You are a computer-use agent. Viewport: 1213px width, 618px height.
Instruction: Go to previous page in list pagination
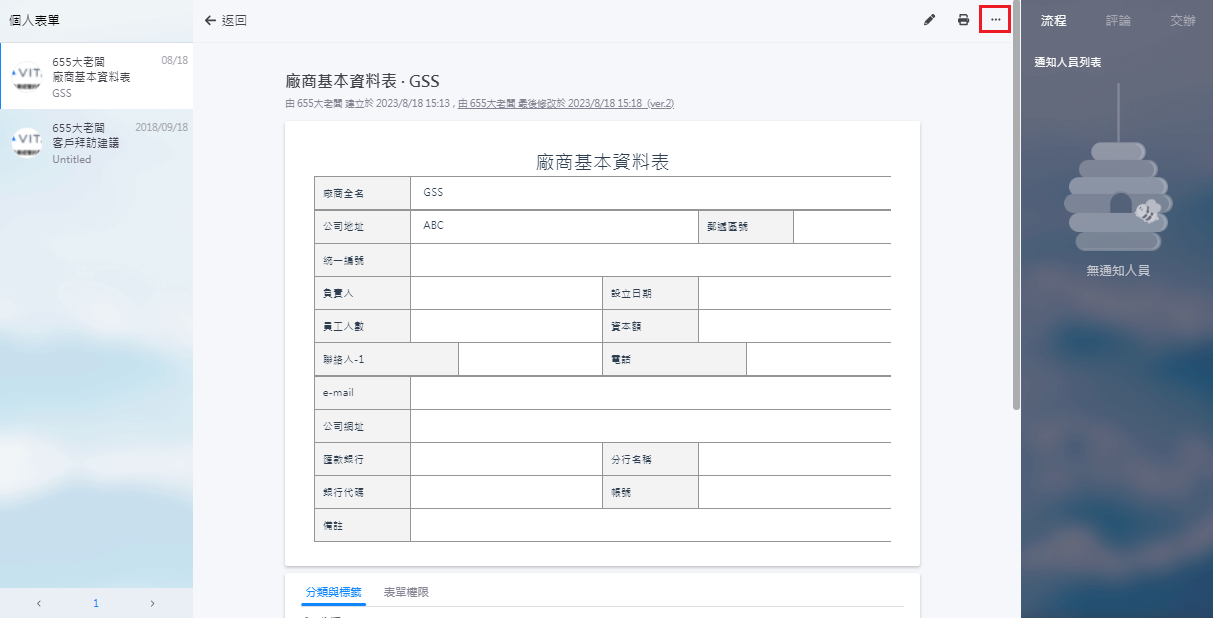tap(39, 603)
